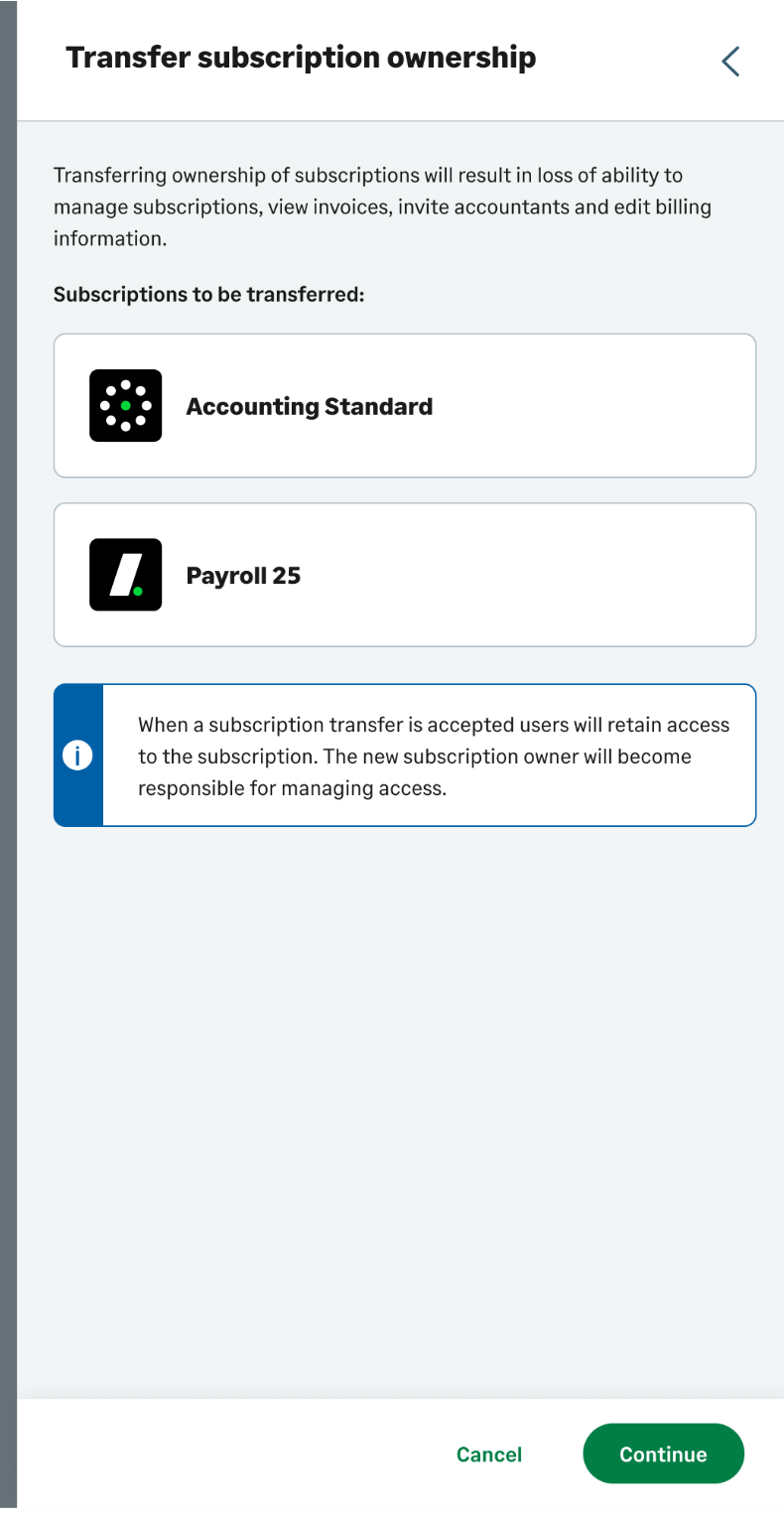Click the green dot in the Payroll logo
Image resolution: width=784 pixels, height=1518 pixels.
click(138, 591)
